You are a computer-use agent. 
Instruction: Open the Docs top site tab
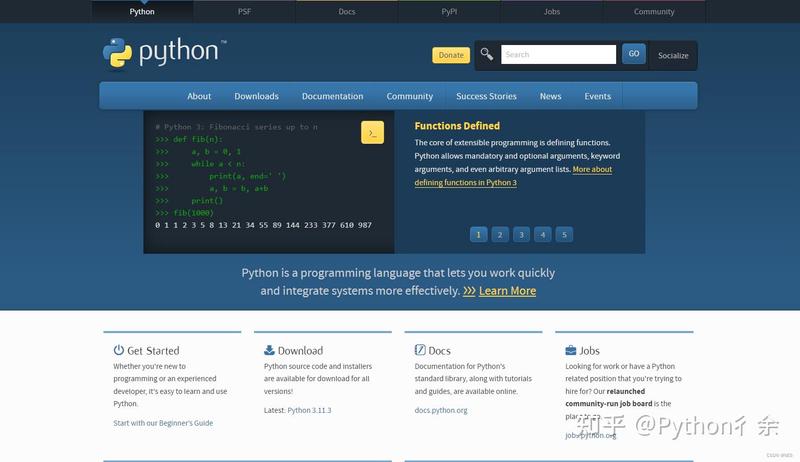(347, 11)
